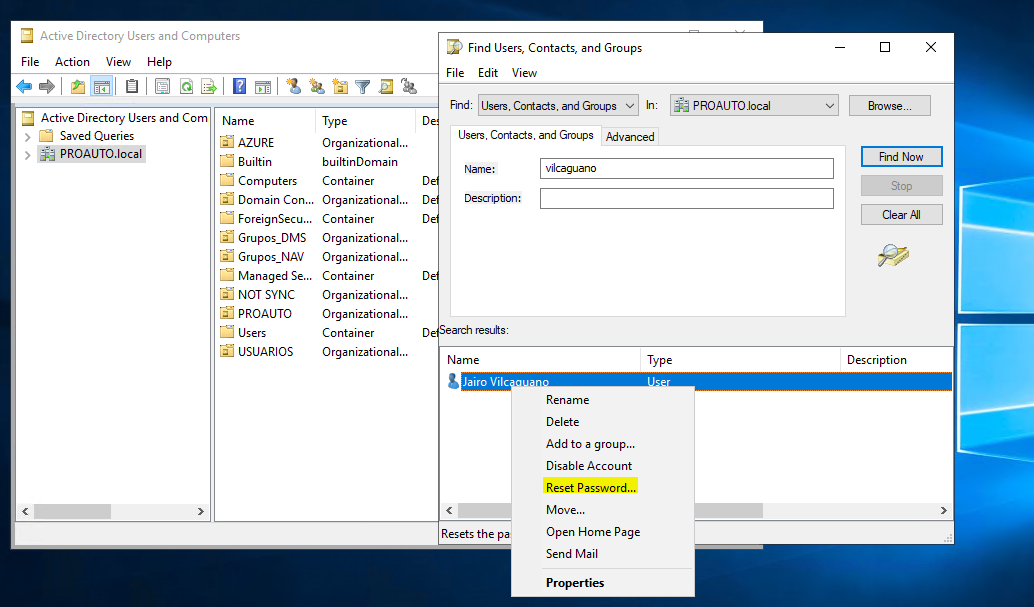Click the Builtin folder icon
Viewport: 1034px width, 607px height.
227,161
